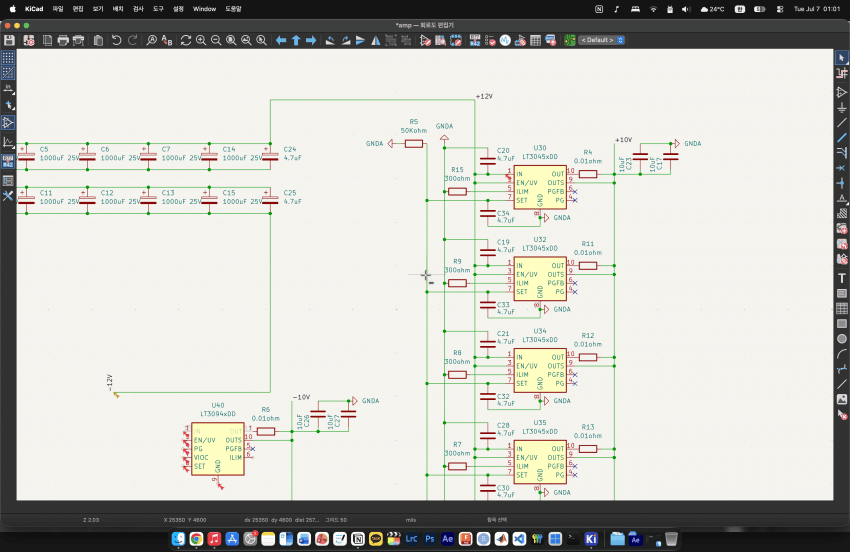Add an image to the schematic

point(841,399)
